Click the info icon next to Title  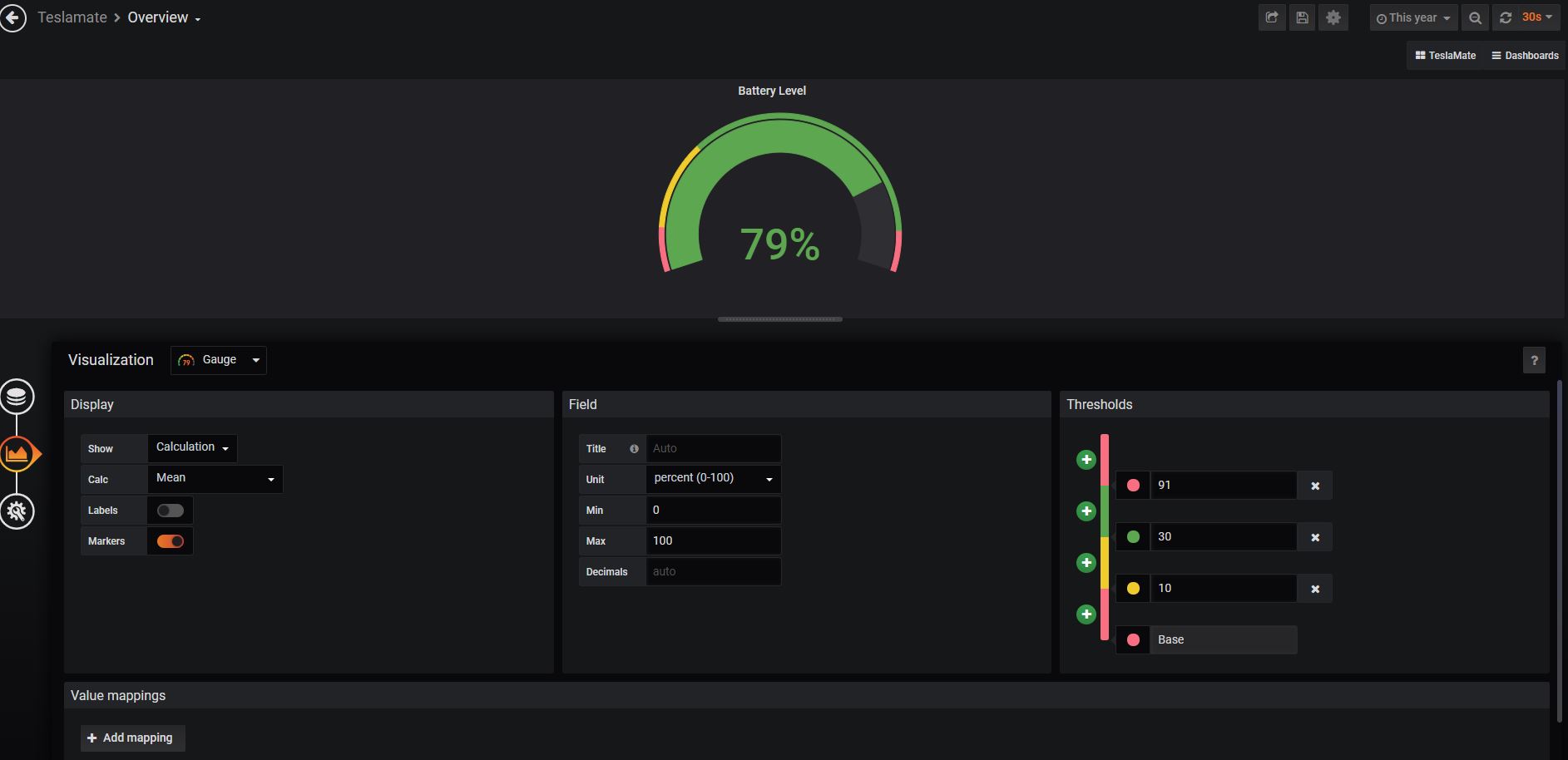634,449
